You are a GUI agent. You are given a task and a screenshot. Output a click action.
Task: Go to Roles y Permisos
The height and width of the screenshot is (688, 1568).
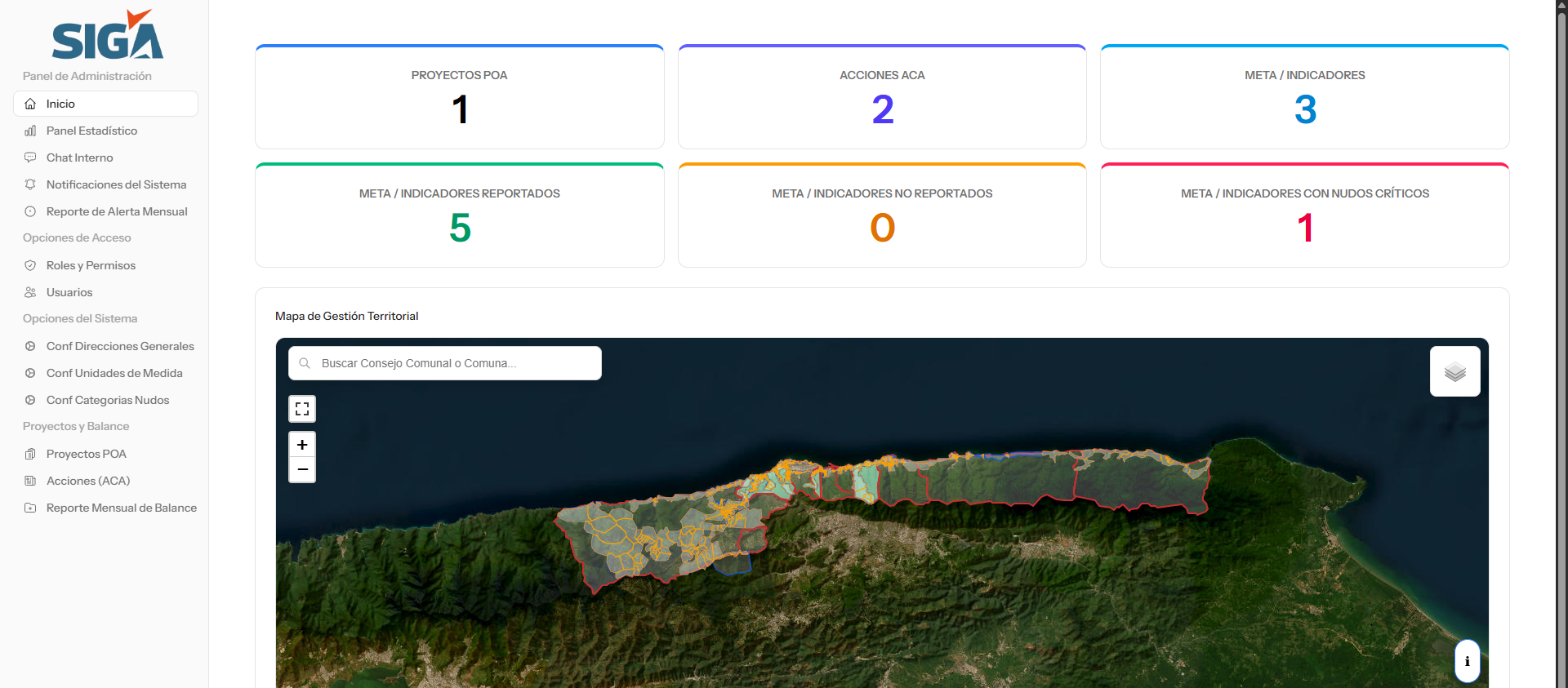(91, 265)
